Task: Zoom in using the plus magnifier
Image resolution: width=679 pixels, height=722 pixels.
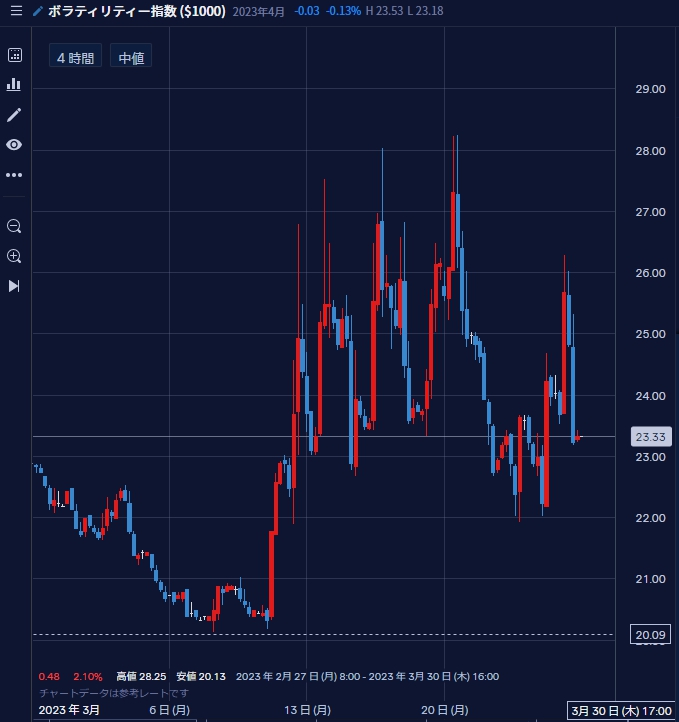Action: [14, 256]
